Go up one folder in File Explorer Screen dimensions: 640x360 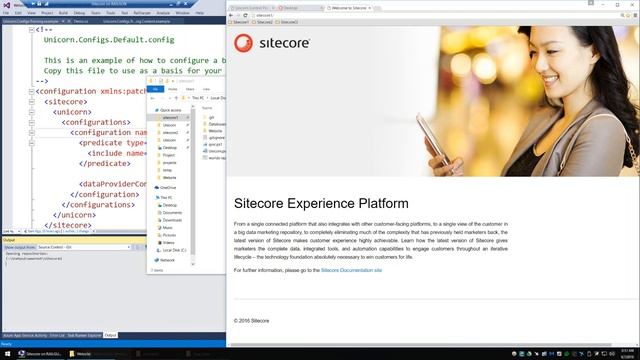pyautogui.click(x=176, y=98)
